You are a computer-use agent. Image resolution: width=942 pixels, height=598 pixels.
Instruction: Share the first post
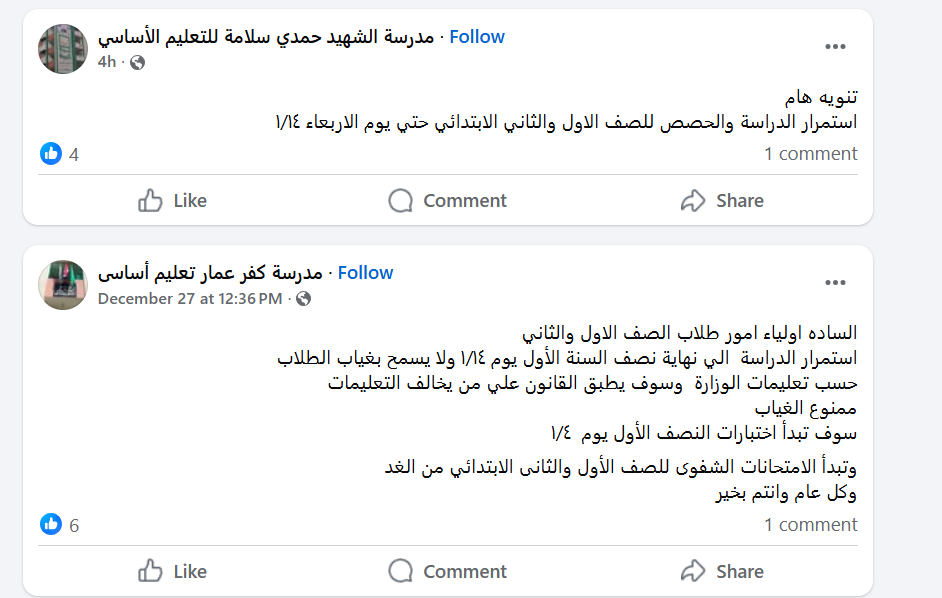click(x=722, y=201)
